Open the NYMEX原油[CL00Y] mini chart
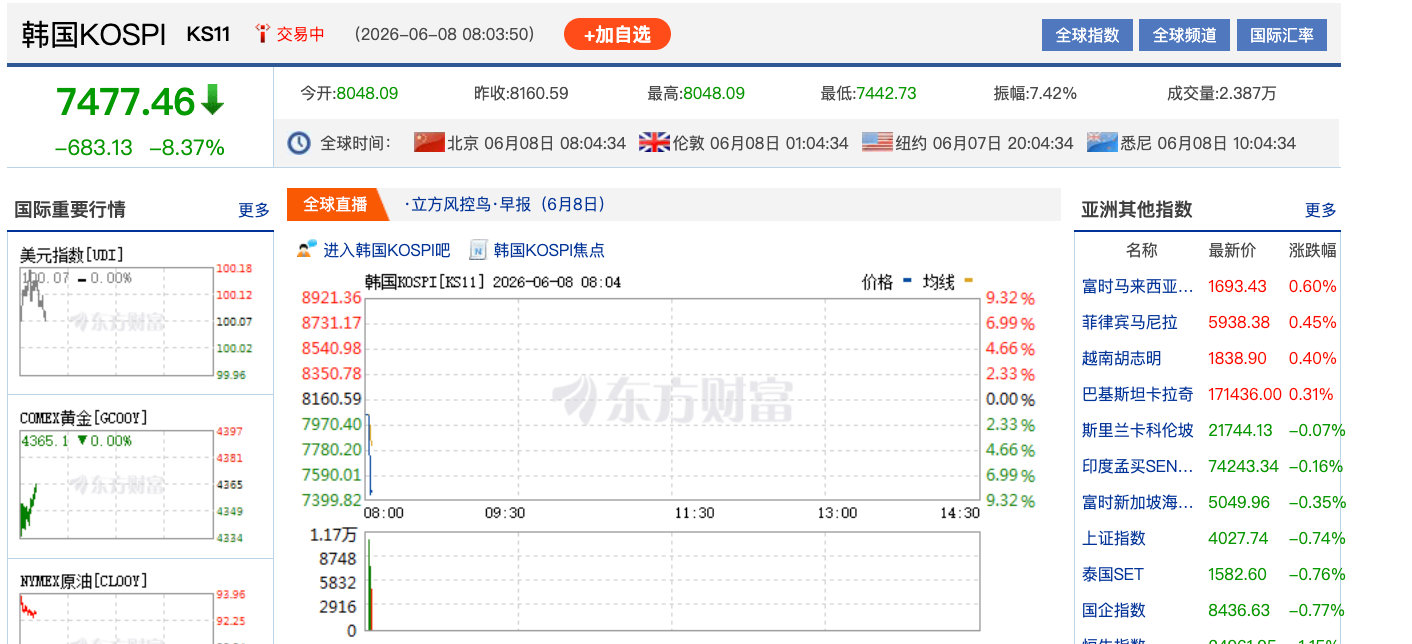Viewport: 1412px width, 644px height. pyautogui.click(x=117, y=618)
